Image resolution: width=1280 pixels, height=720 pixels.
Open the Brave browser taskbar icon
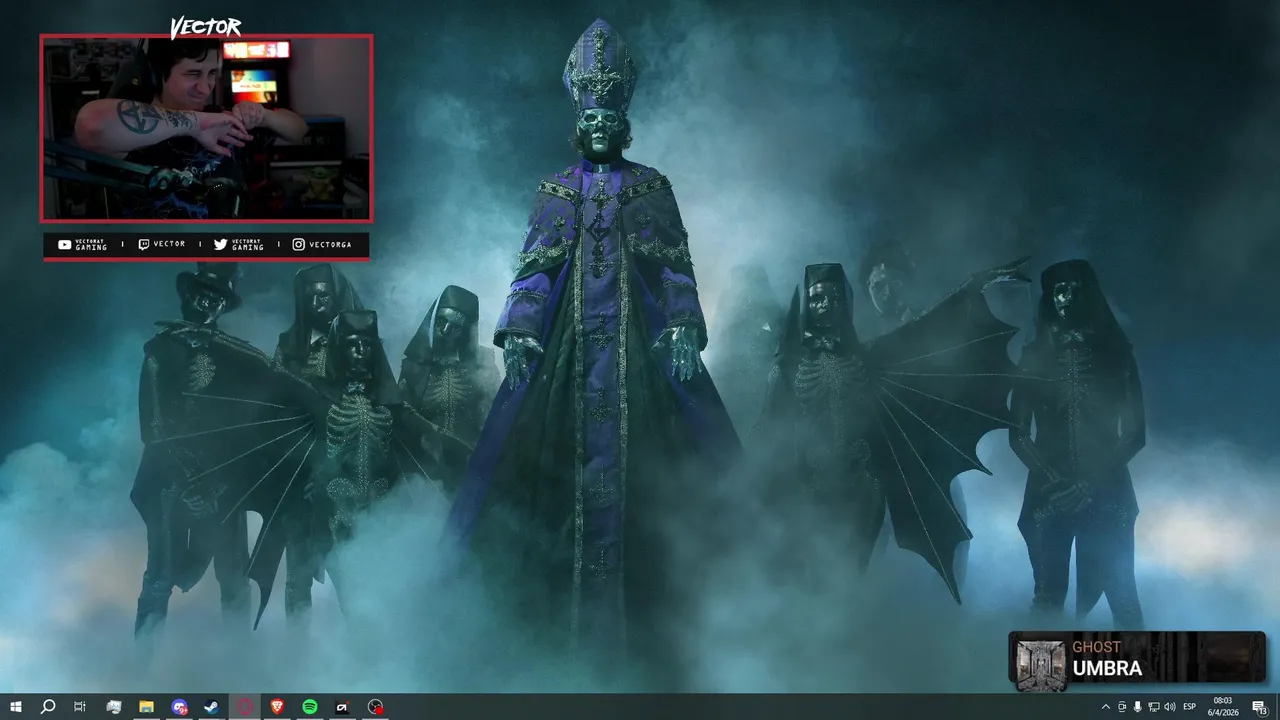point(277,707)
